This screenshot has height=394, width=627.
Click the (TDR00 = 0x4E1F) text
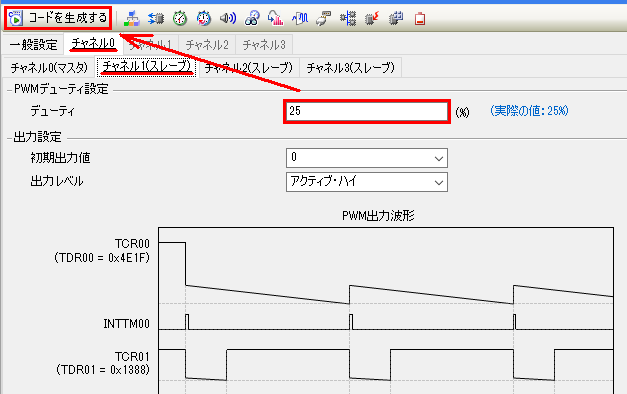pyautogui.click(x=102, y=258)
